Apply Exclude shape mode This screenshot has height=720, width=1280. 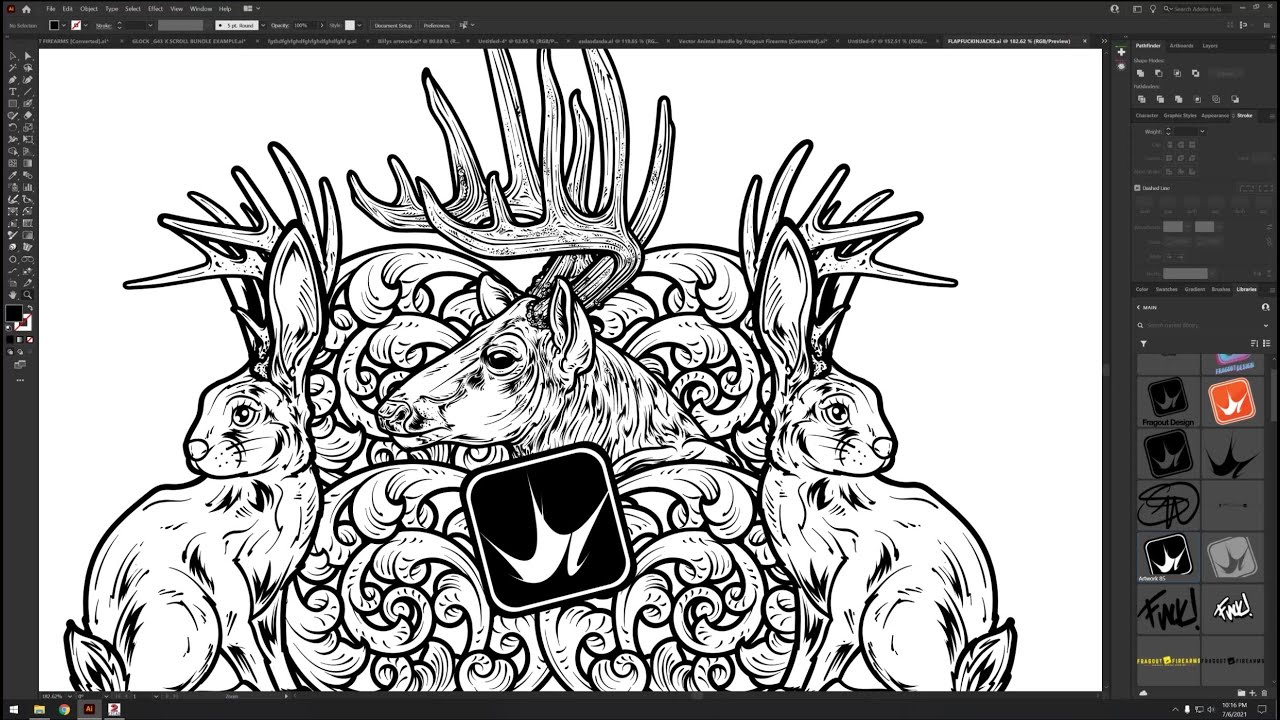pyautogui.click(x=1195, y=73)
